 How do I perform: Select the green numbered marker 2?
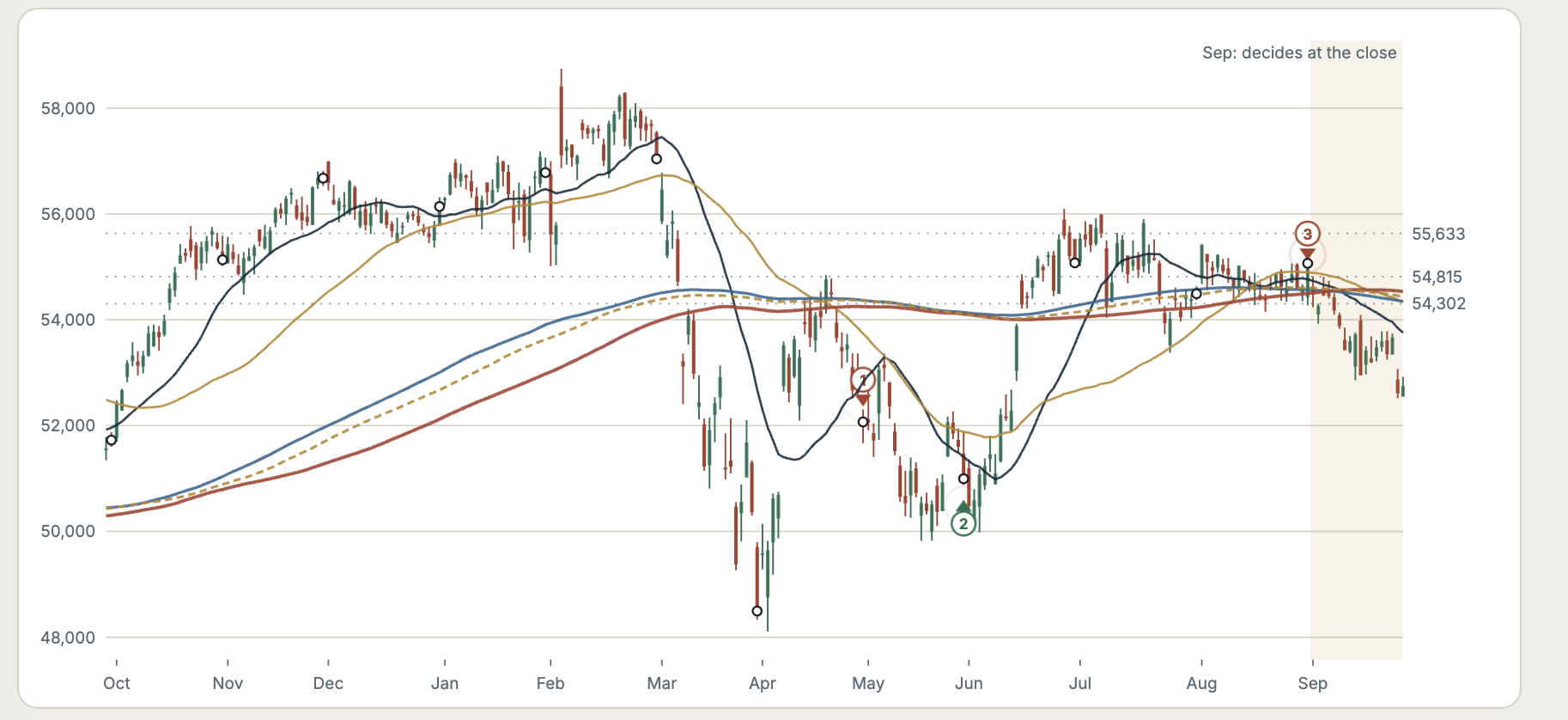click(x=963, y=523)
